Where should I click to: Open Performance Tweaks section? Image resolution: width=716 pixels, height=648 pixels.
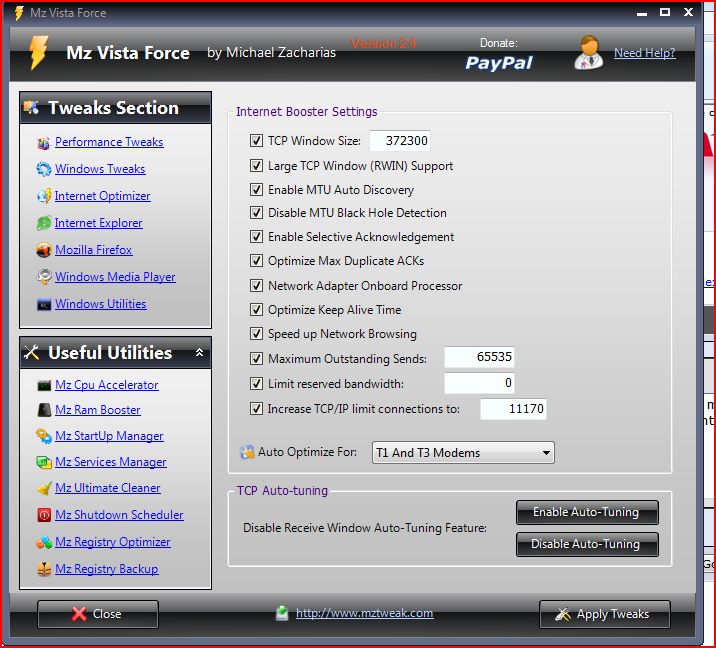(x=109, y=142)
